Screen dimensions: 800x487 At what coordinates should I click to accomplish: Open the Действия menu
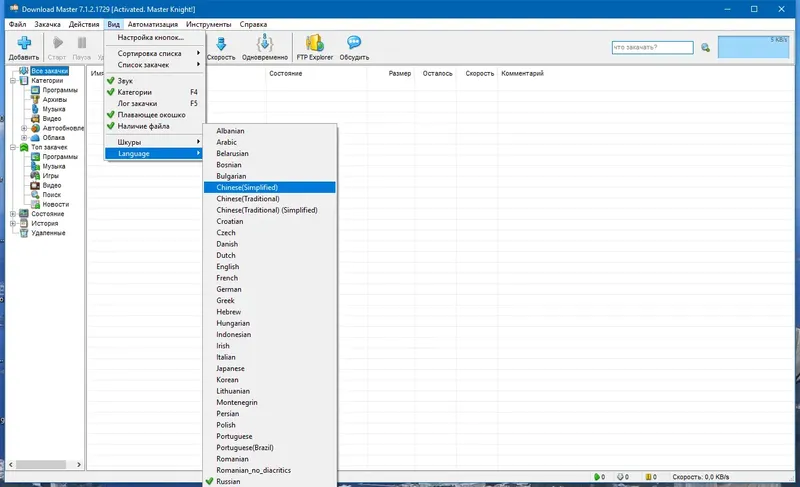[x=84, y=24]
